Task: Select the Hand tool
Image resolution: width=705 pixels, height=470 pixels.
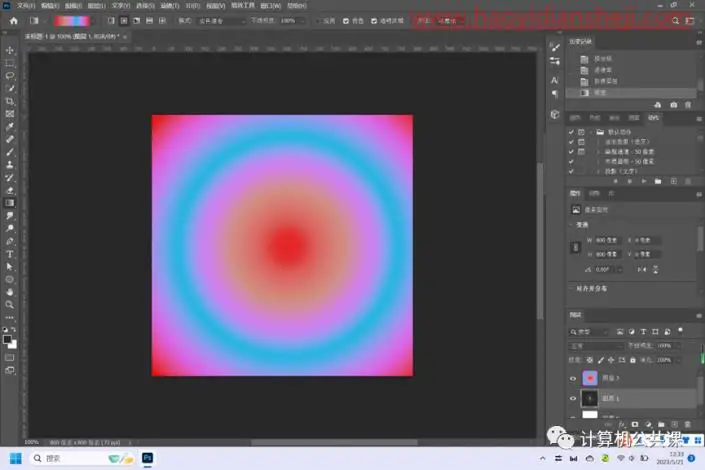Action: pyautogui.click(x=9, y=292)
